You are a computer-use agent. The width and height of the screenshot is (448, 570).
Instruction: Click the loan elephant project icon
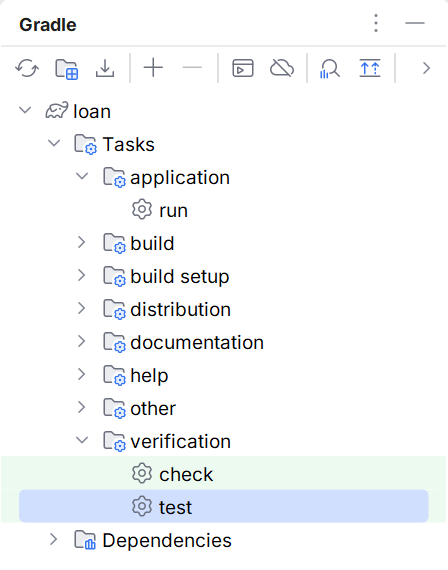(x=57, y=110)
